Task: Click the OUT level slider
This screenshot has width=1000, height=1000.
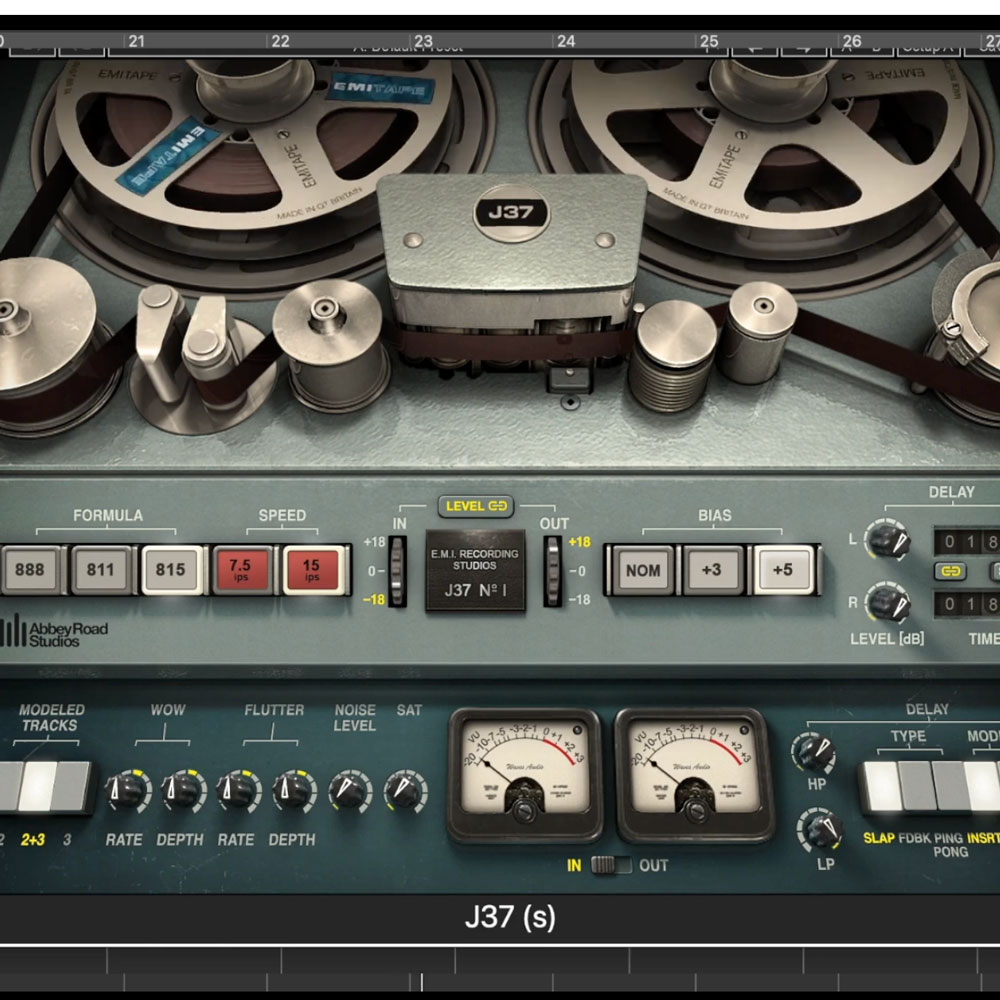Action: (553, 571)
